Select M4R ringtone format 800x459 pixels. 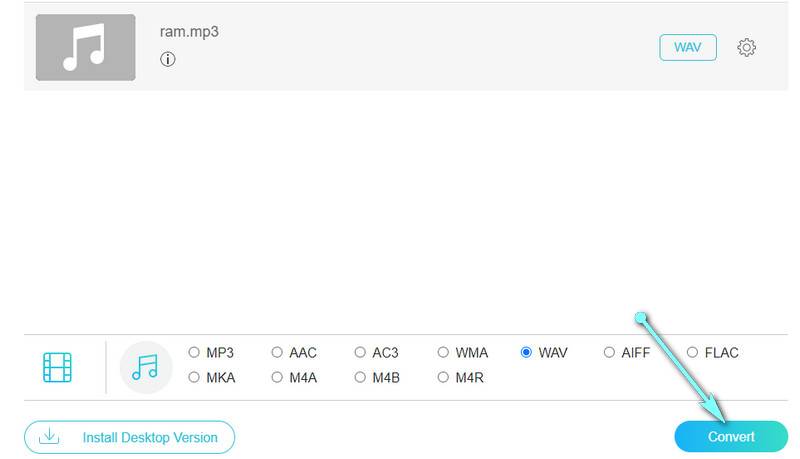coord(443,377)
